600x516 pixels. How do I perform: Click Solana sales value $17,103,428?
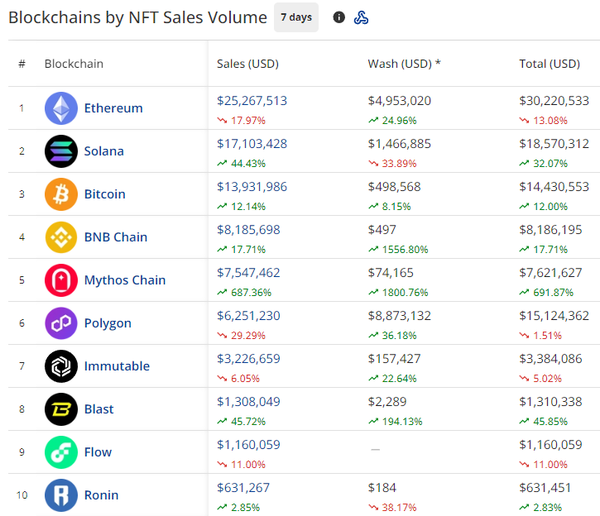(252, 144)
